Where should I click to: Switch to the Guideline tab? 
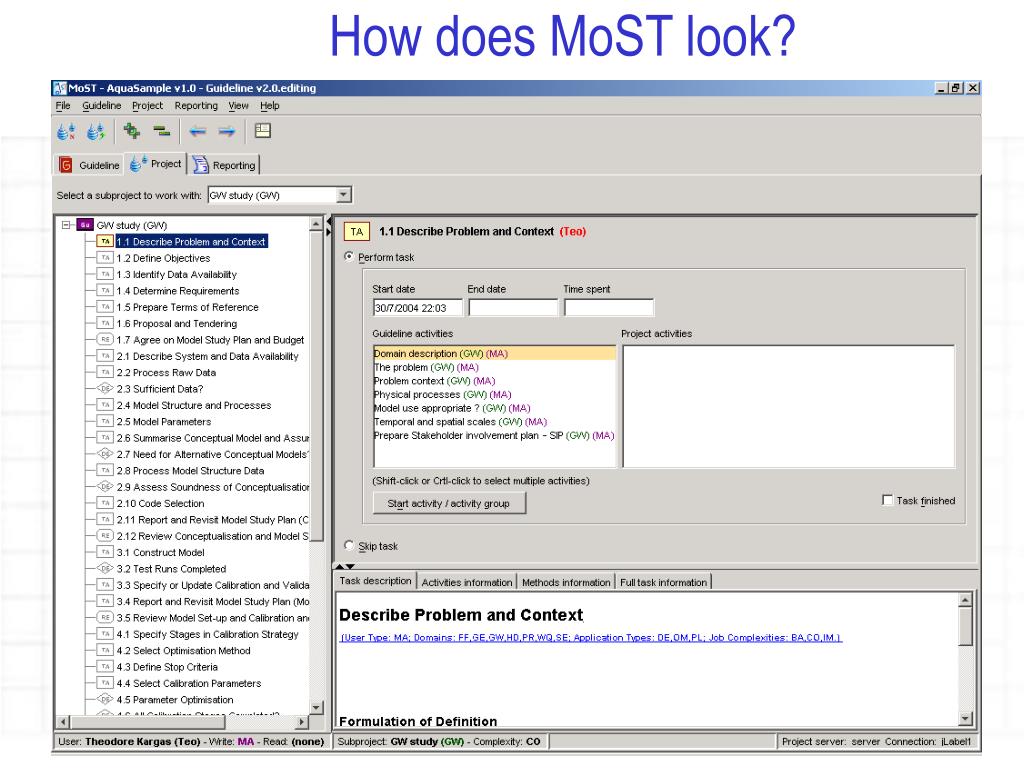click(89, 165)
